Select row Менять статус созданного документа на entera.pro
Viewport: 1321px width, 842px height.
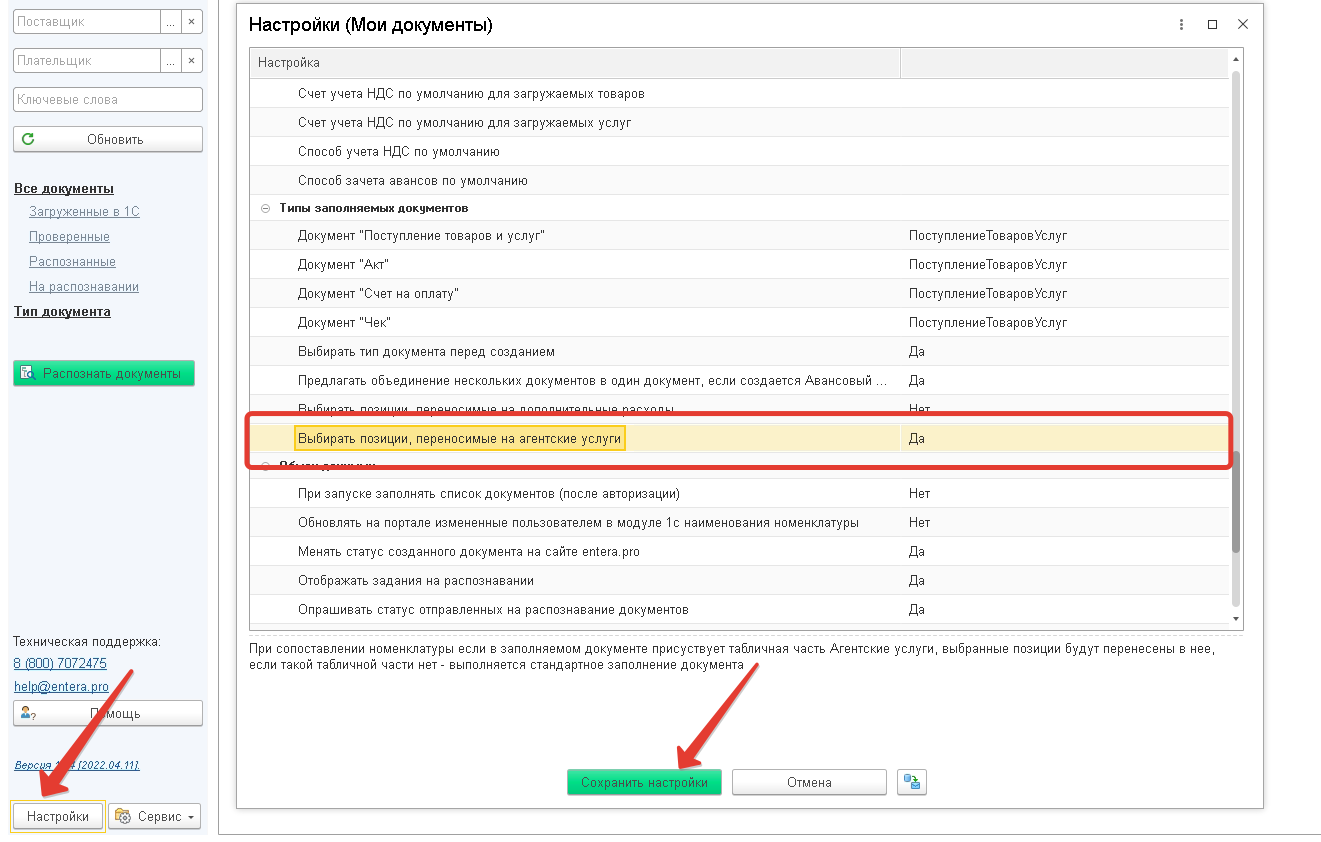coord(739,552)
